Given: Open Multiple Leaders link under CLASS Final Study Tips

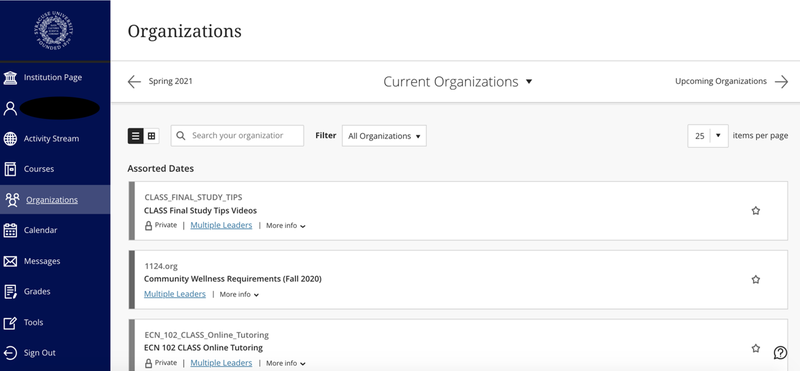Looking at the screenshot, I should click(x=221, y=225).
